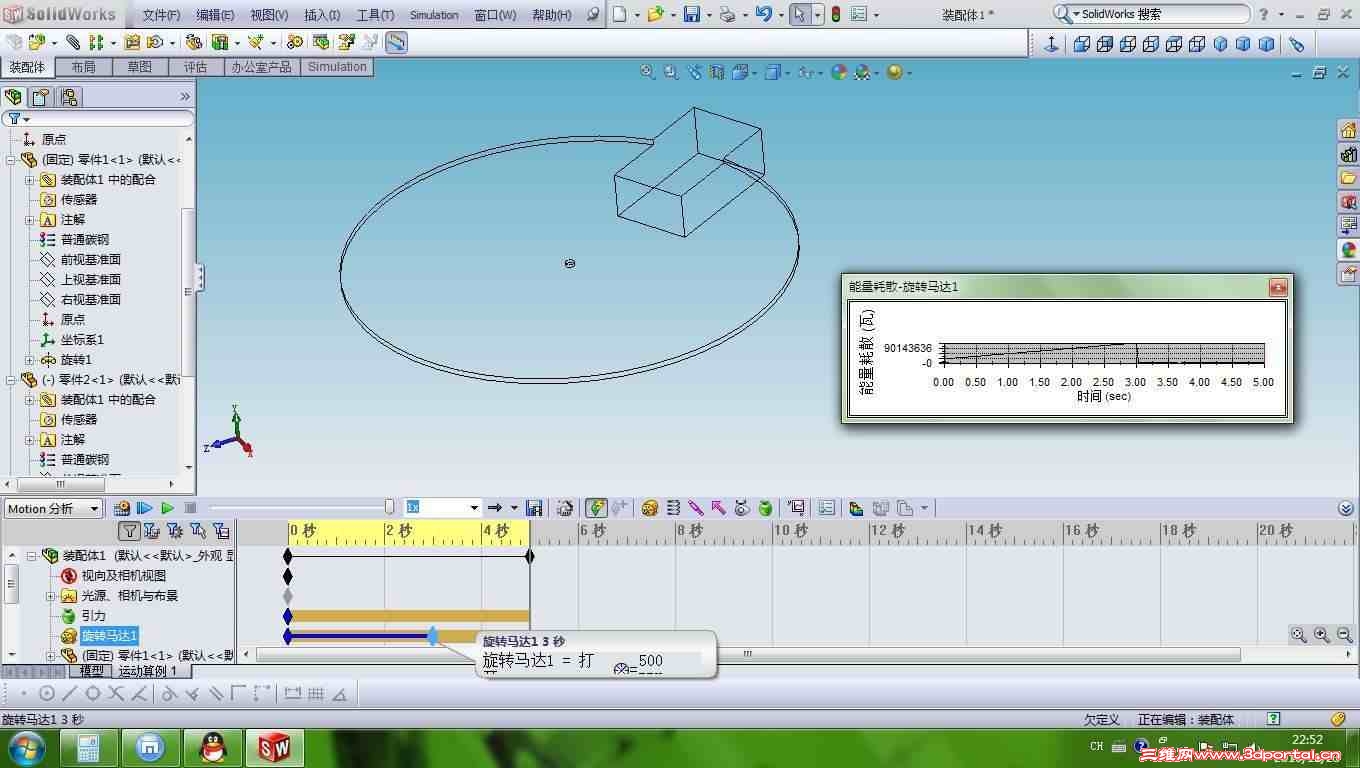
Task: Select 坐标系1 in the feature tree
Action: [82, 340]
